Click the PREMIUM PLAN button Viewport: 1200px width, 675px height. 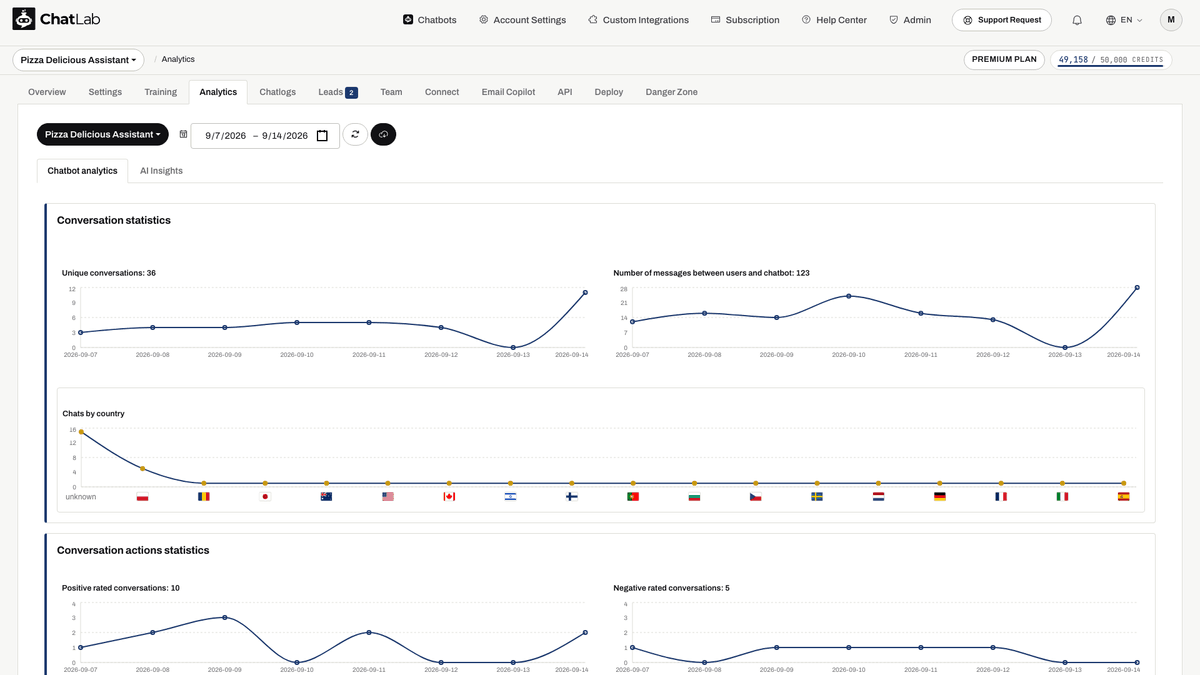tap(1004, 60)
